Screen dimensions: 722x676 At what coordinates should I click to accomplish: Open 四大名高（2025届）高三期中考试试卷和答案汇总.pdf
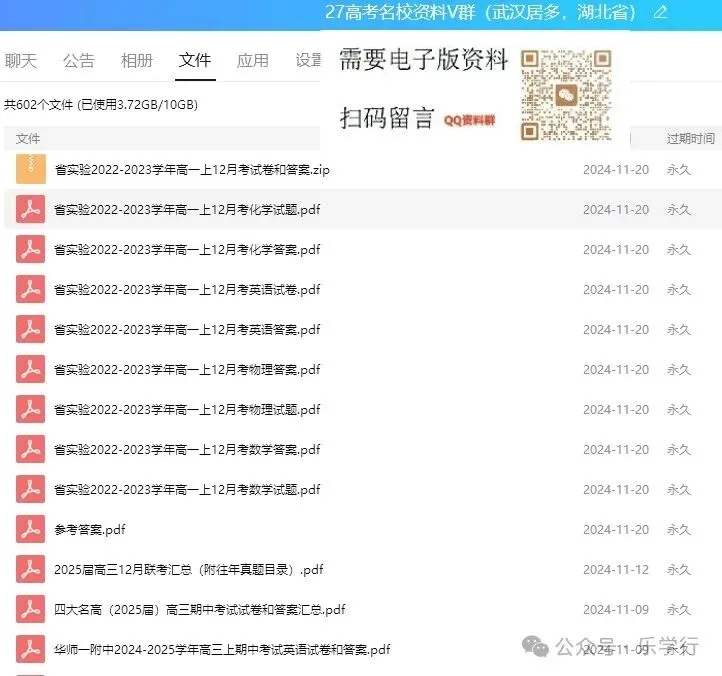pos(200,610)
